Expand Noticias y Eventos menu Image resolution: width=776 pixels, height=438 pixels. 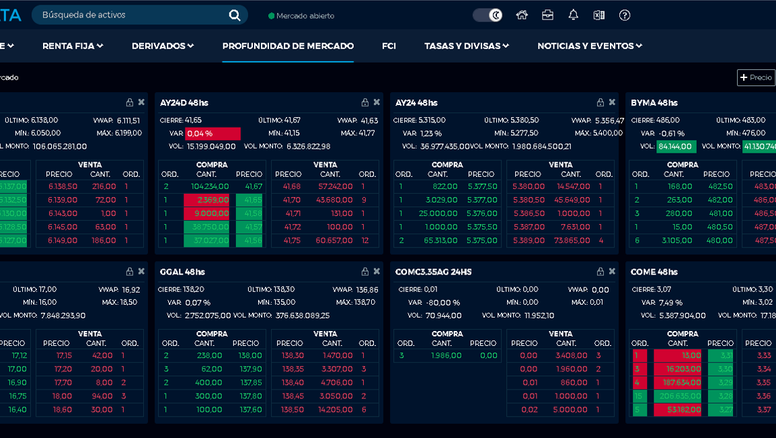[x=590, y=46]
